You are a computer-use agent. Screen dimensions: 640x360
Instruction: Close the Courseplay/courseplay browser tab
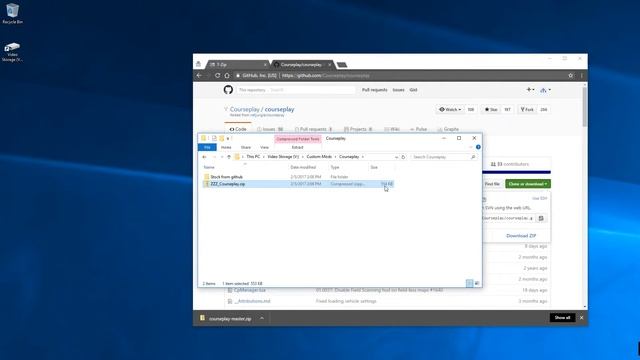330,64
